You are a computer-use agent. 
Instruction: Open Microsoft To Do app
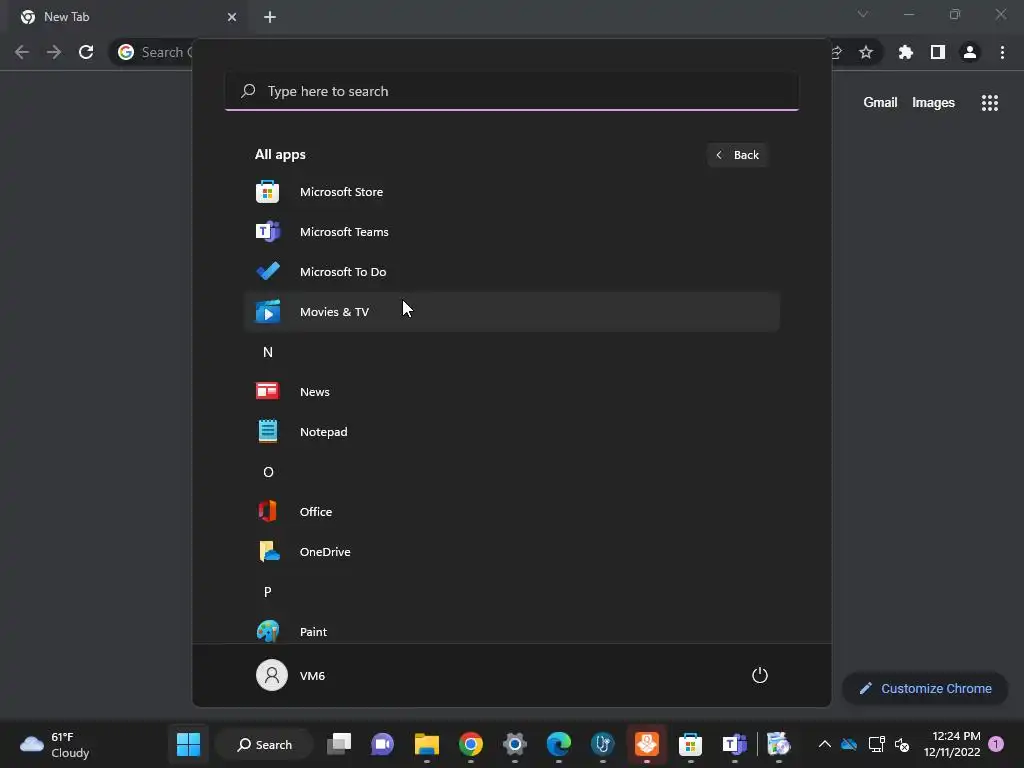point(511,272)
